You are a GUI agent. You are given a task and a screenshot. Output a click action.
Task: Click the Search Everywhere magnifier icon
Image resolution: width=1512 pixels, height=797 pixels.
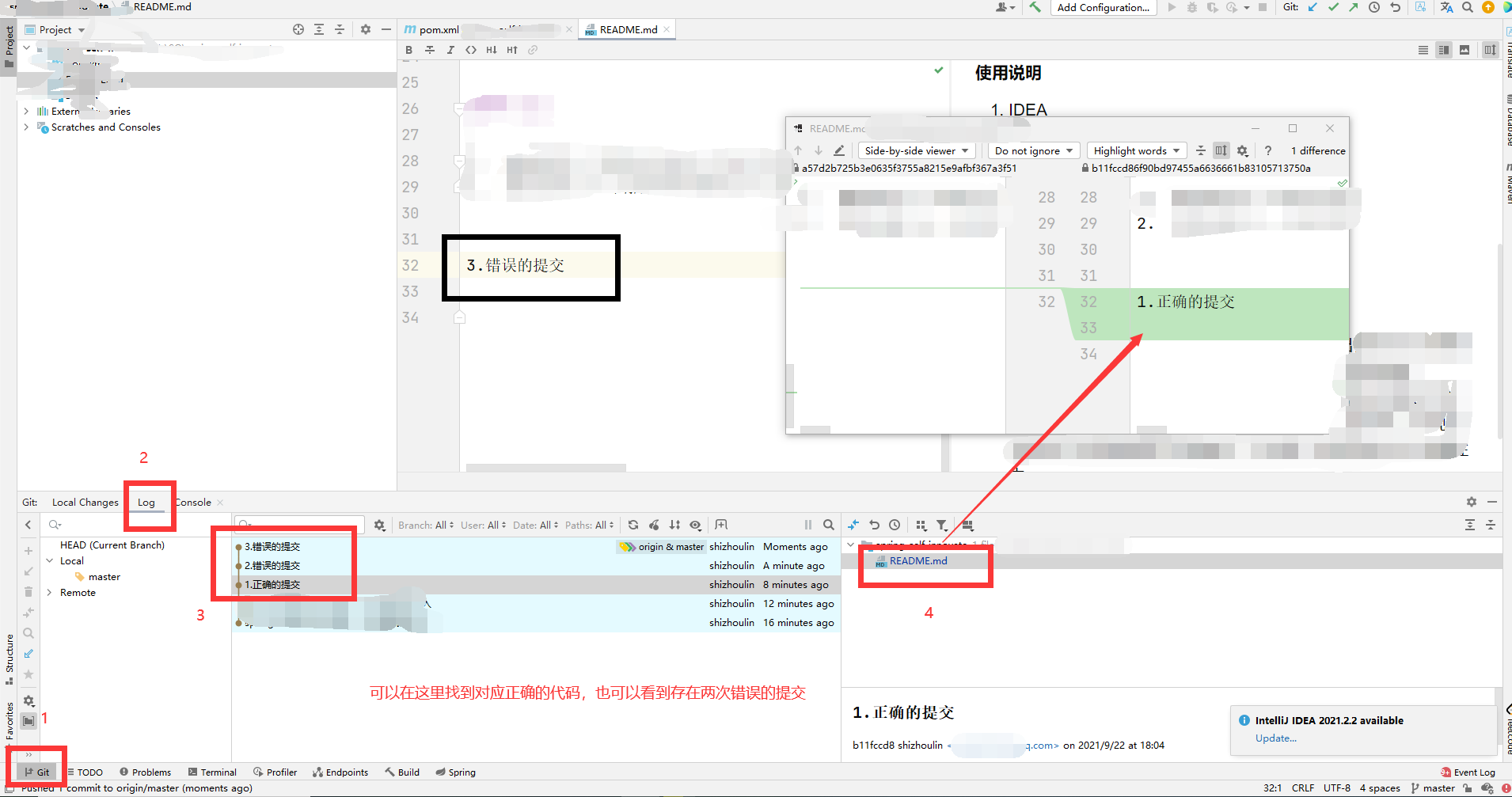[x=1467, y=7]
